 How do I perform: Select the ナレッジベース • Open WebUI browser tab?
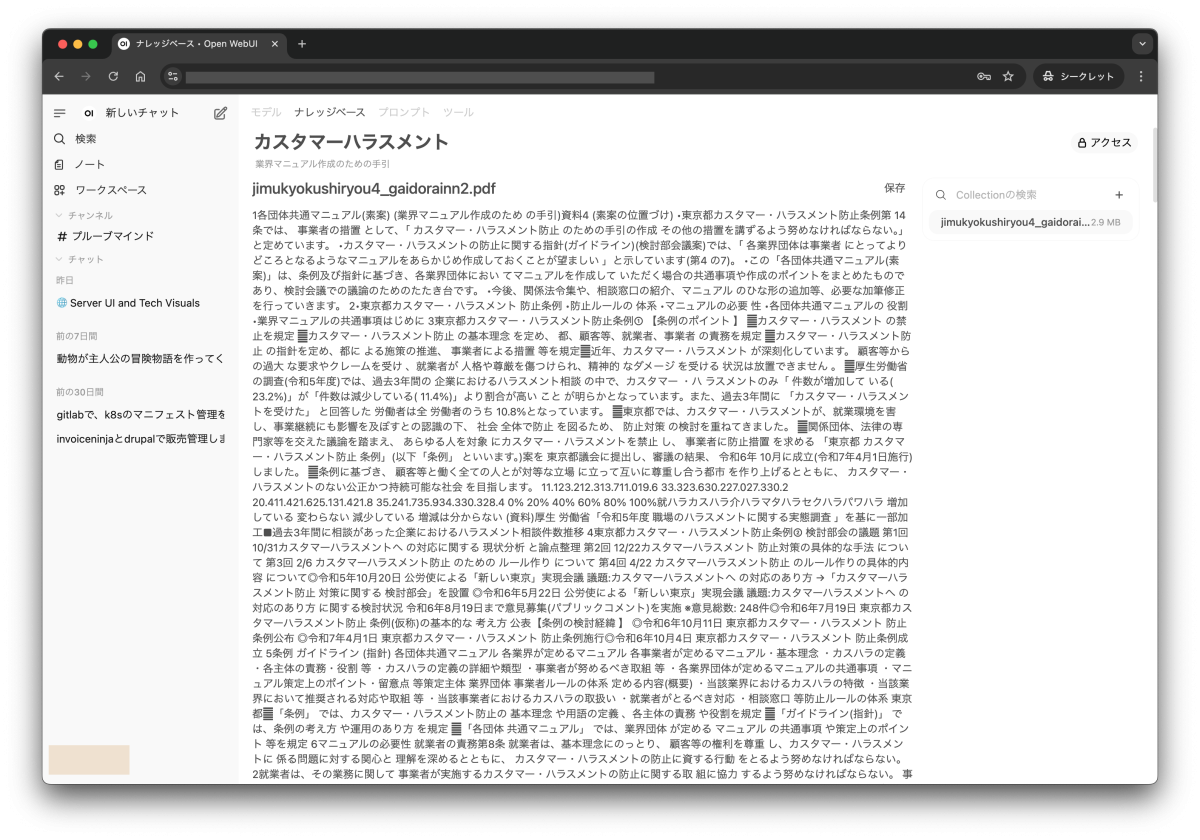pyautogui.click(x=198, y=44)
